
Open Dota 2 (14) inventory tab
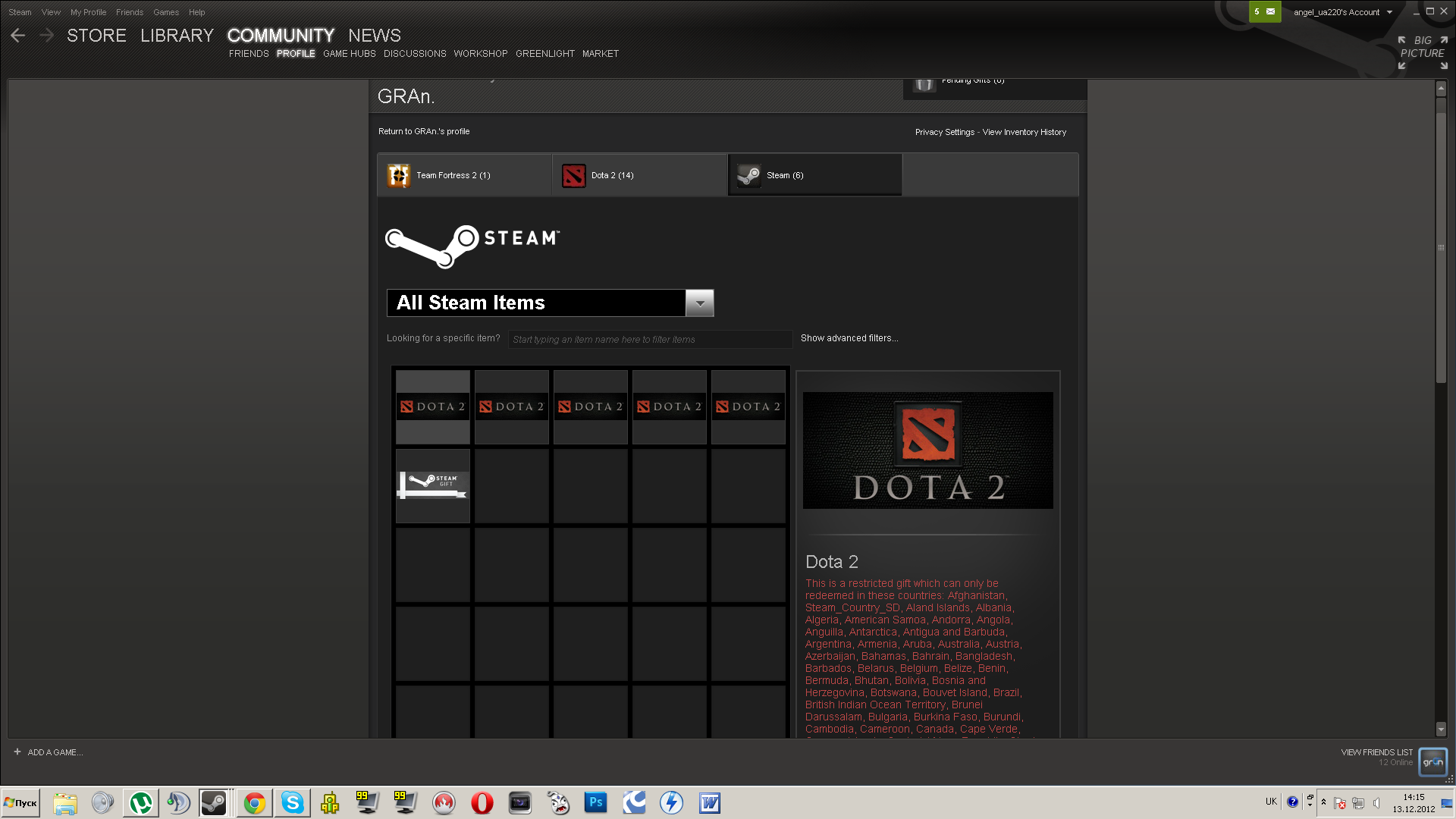[x=640, y=175]
